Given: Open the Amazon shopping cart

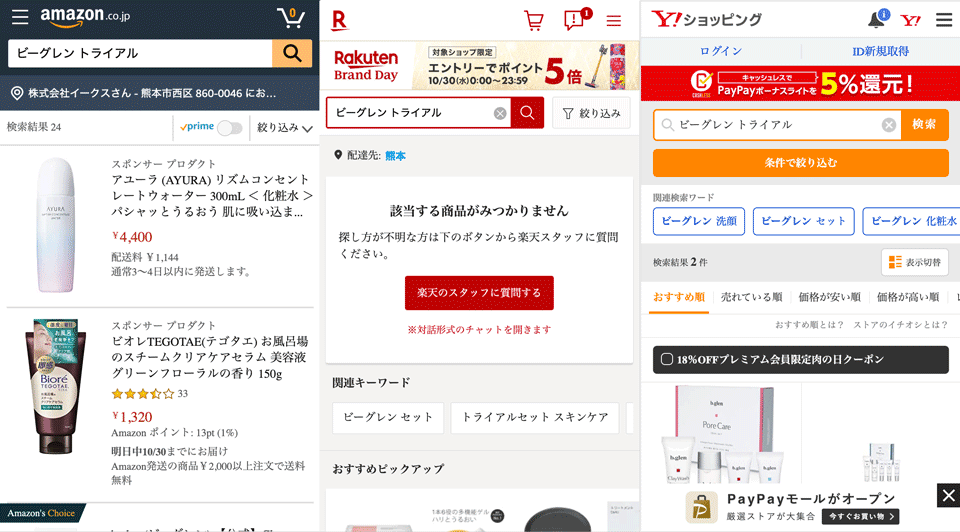Looking at the screenshot, I should click(291, 17).
